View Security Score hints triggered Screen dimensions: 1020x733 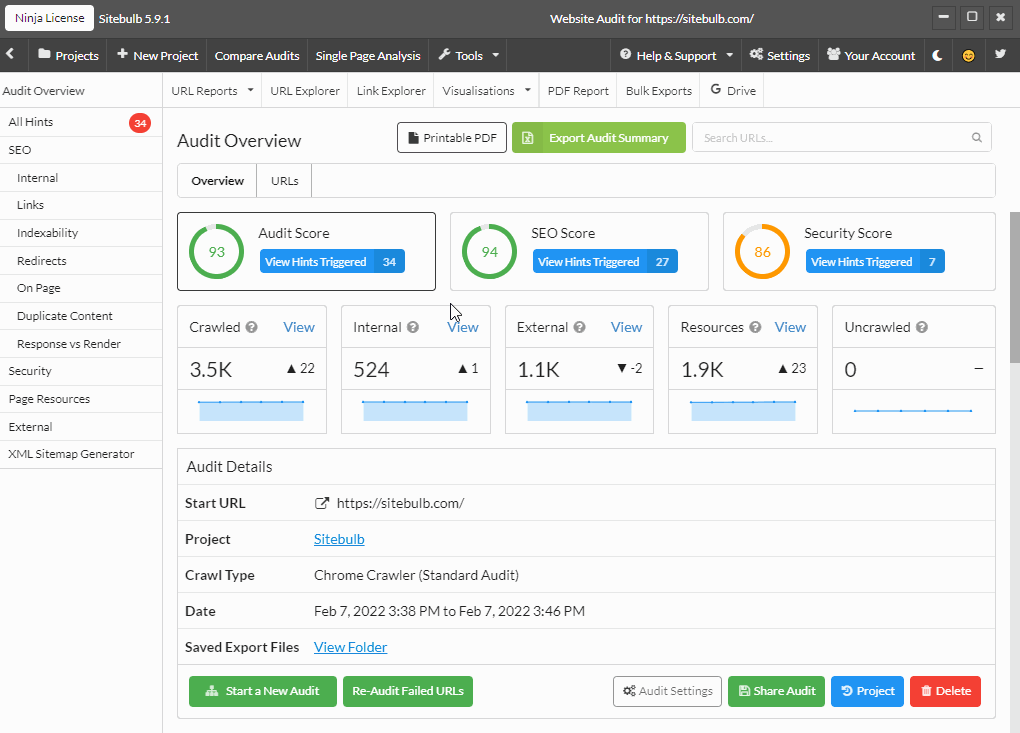[875, 261]
